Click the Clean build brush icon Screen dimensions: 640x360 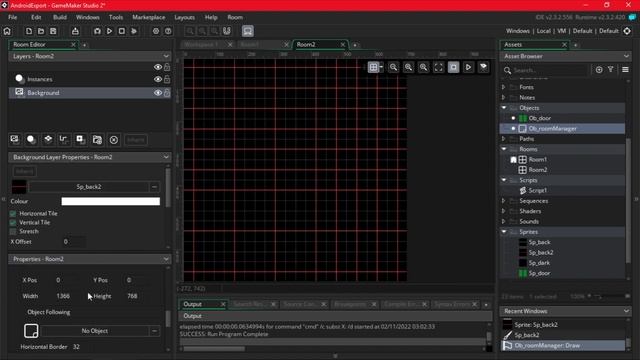point(134,31)
